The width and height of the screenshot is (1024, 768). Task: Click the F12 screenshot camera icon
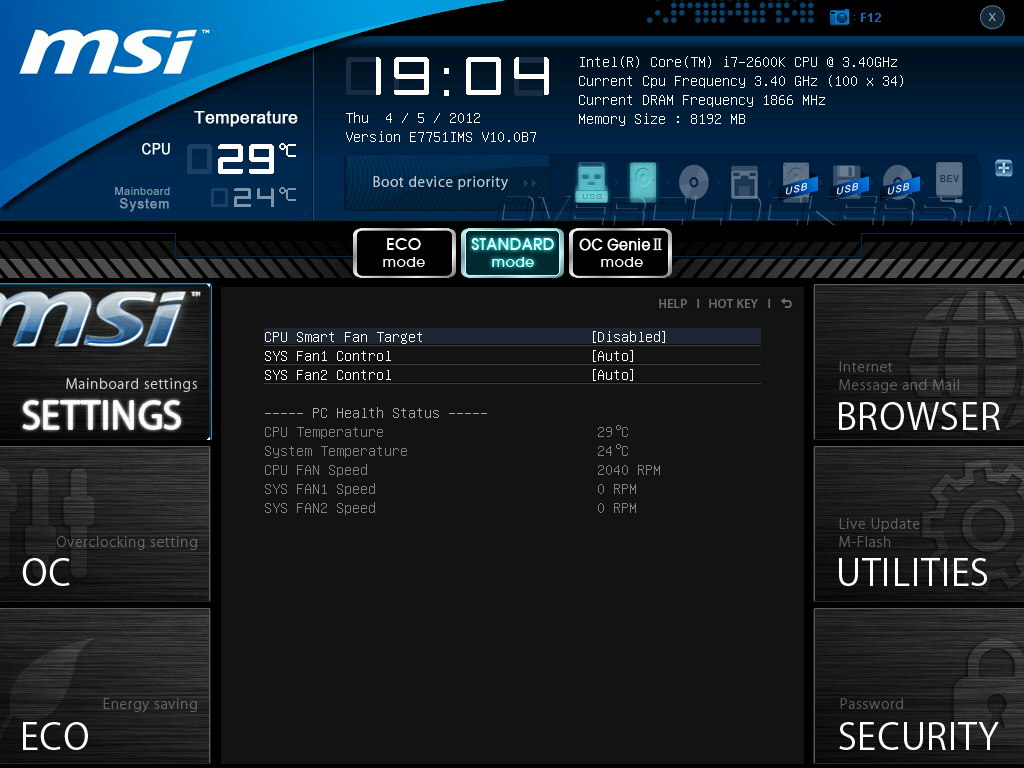[x=839, y=17]
